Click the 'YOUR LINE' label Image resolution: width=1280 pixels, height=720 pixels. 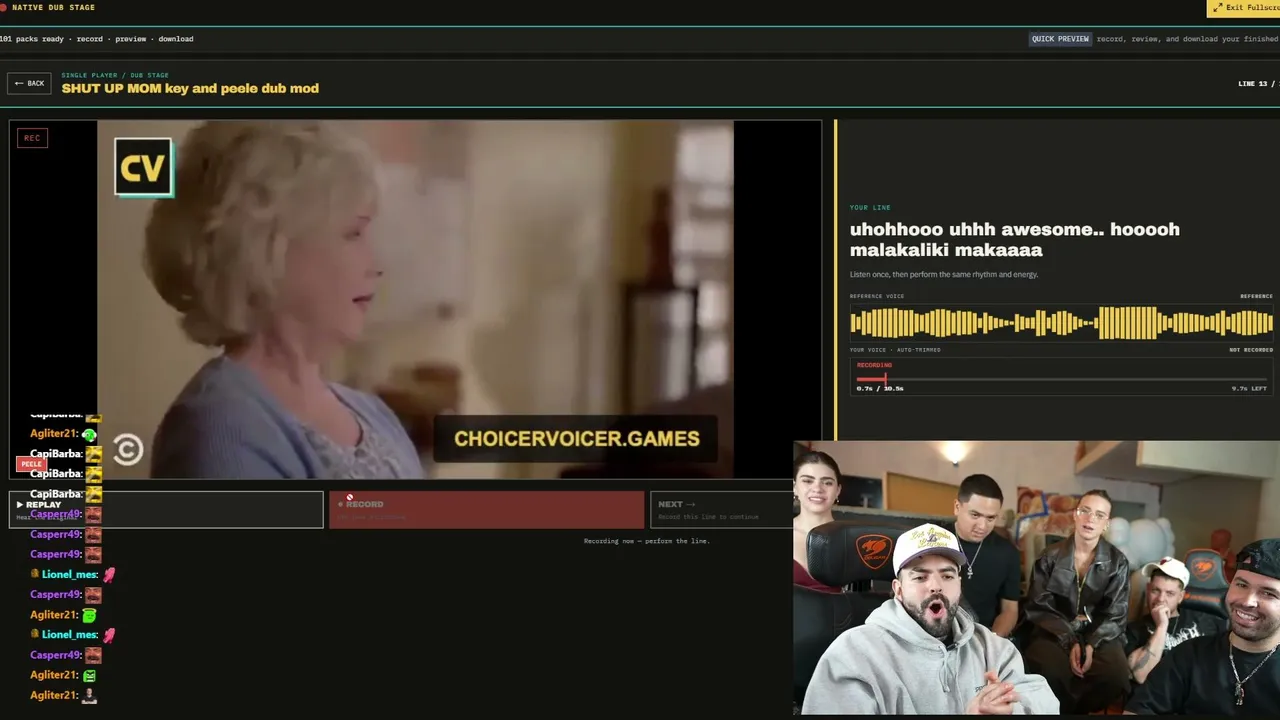coord(870,208)
